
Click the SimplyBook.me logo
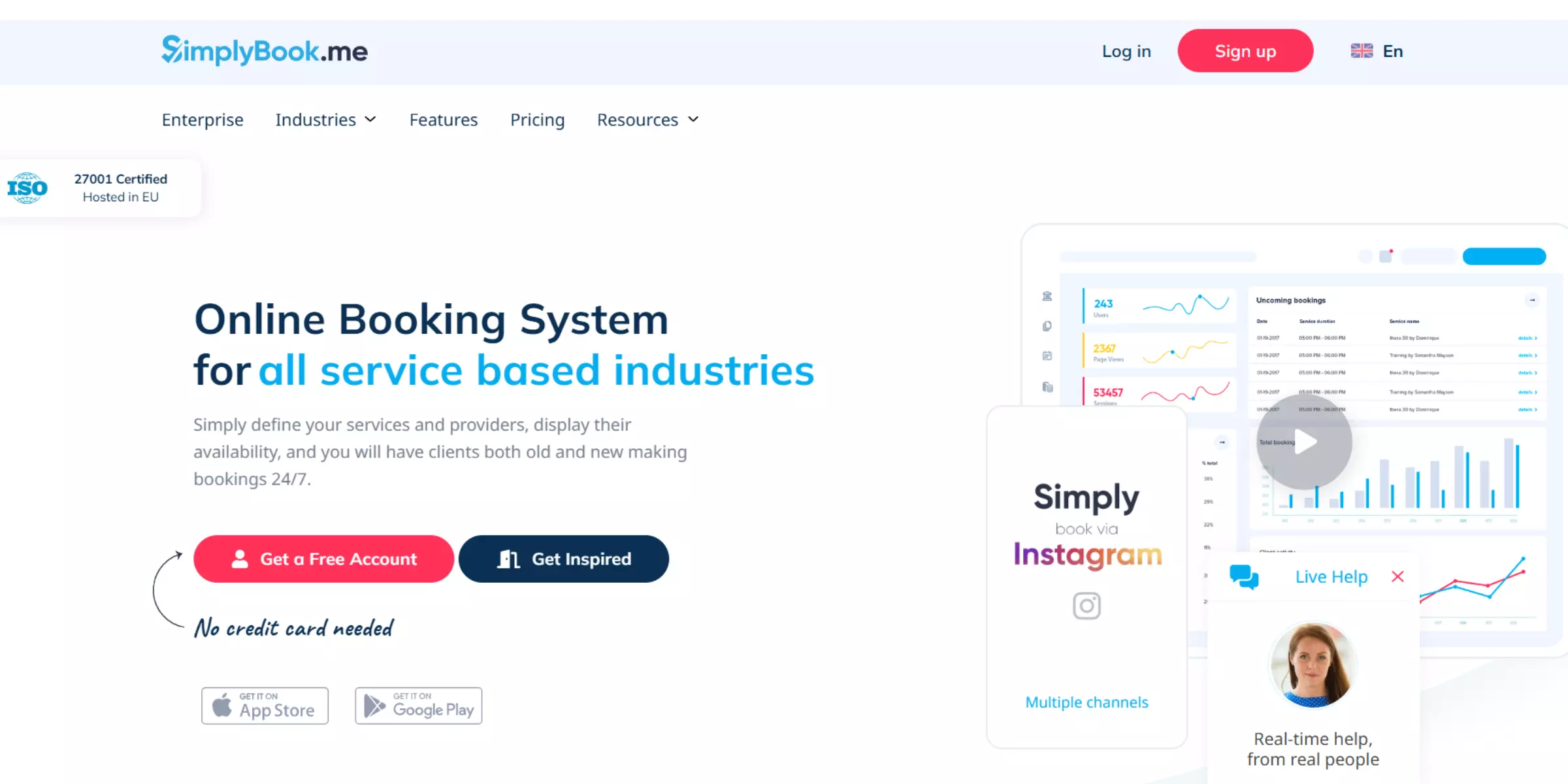(265, 51)
